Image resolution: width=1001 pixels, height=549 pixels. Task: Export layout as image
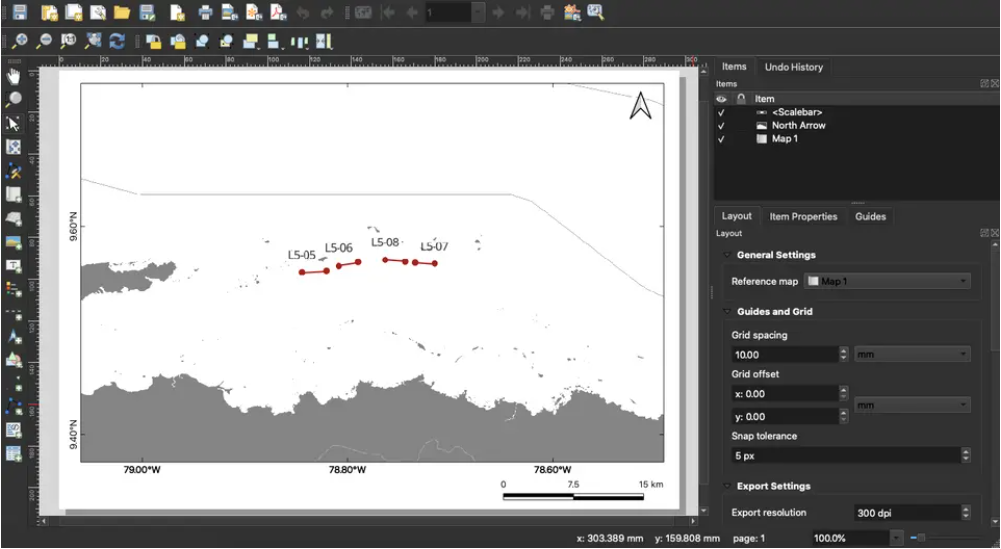click(x=229, y=12)
